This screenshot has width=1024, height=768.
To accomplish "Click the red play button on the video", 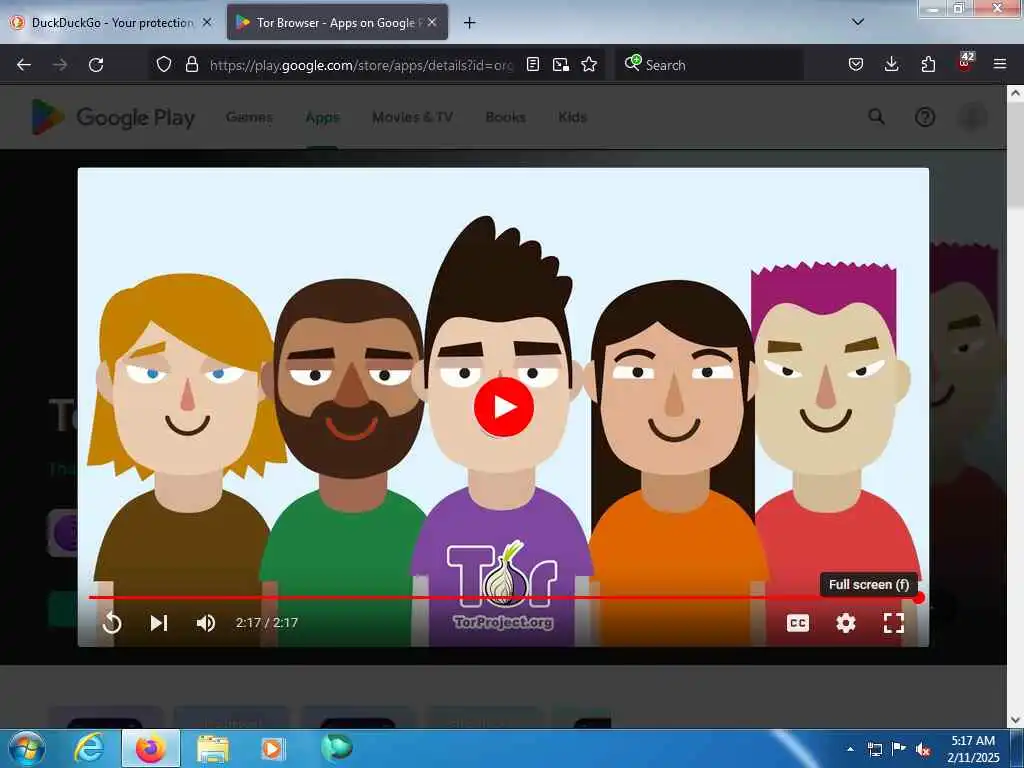I will [504, 407].
